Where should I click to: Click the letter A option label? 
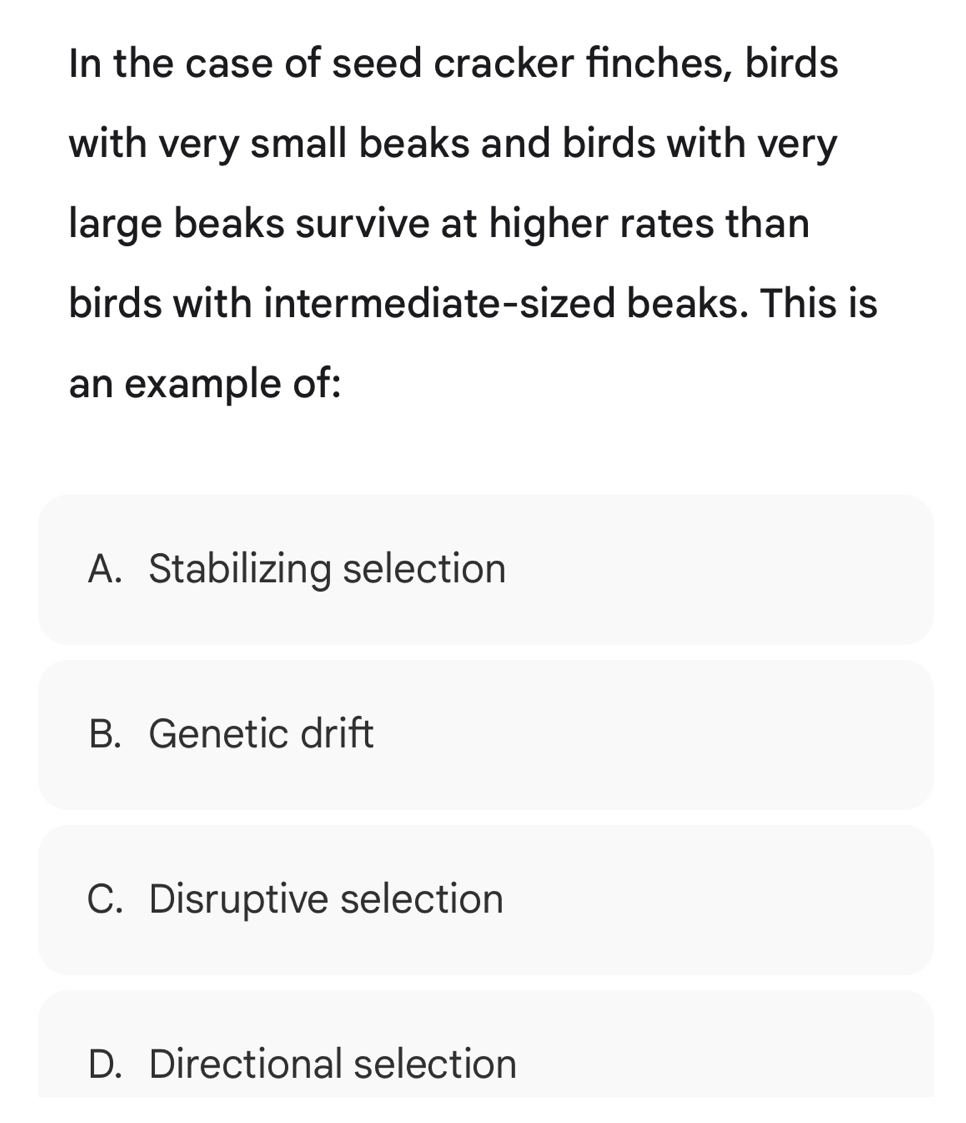[104, 570]
